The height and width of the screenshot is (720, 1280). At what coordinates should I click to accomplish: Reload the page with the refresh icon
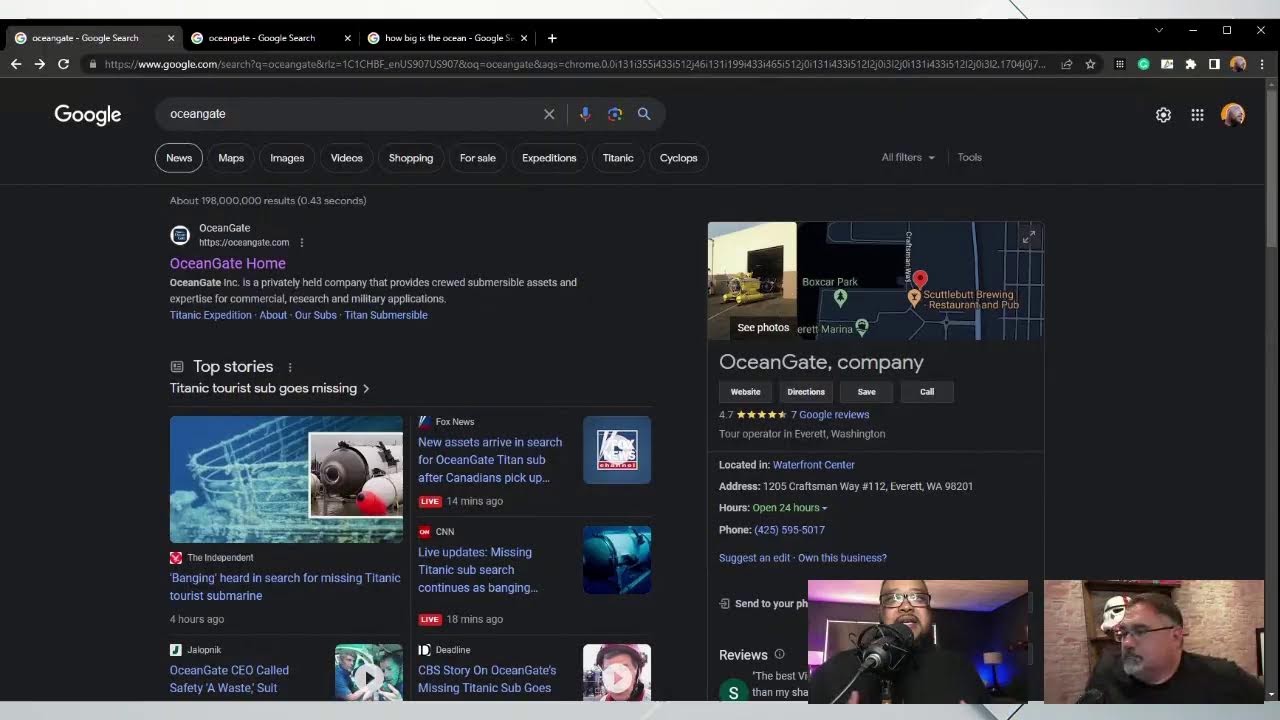click(x=63, y=64)
